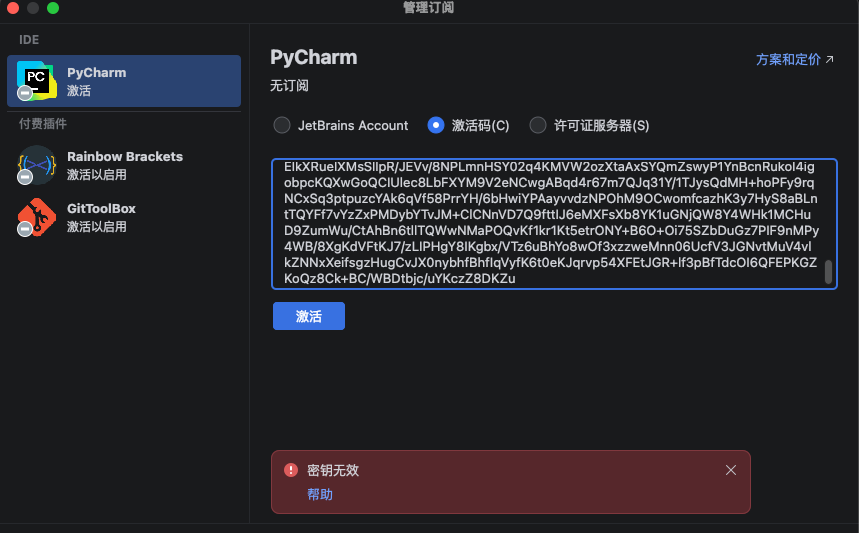Click the 管理订阅 window title

429,8
